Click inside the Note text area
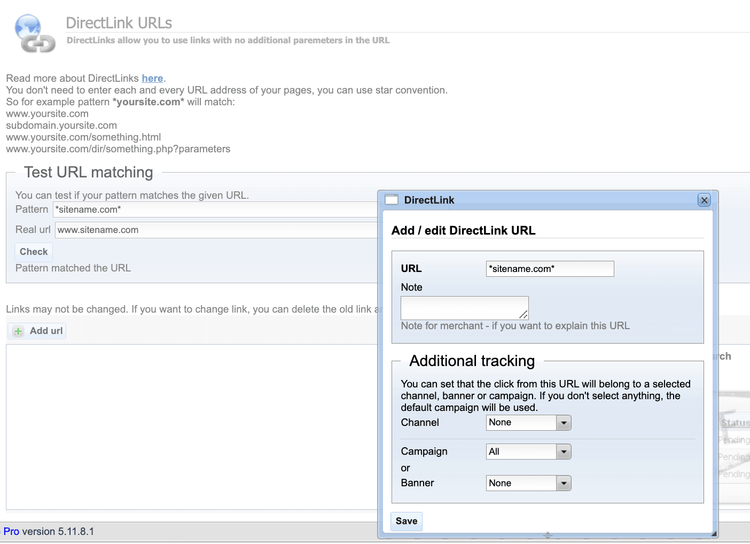This screenshot has width=750, height=544. (x=464, y=307)
